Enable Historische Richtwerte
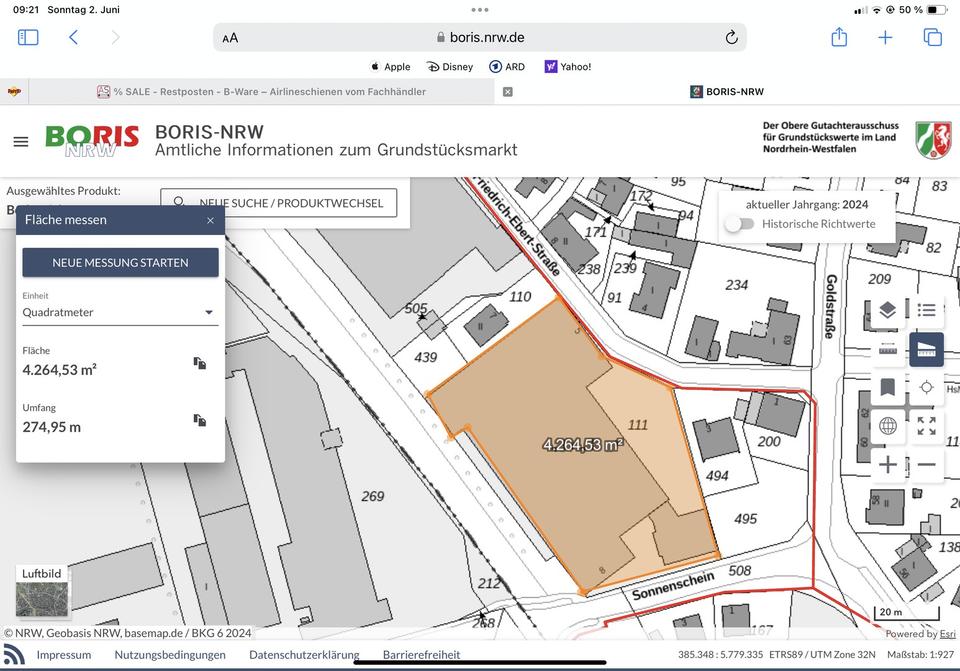960x671 pixels. [x=741, y=224]
